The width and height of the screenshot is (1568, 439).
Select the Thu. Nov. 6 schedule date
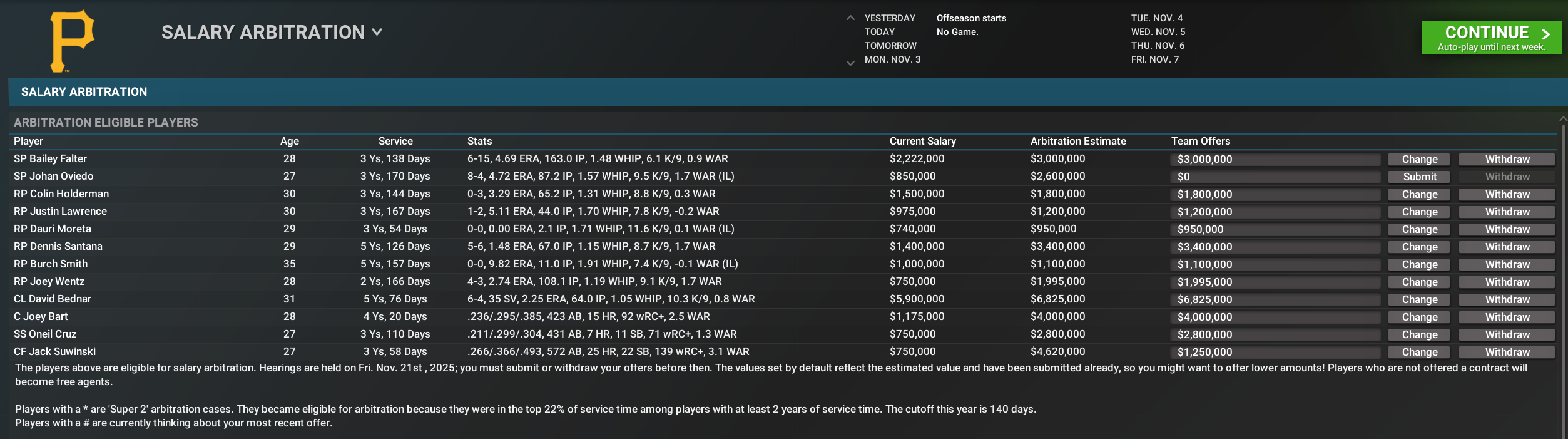1158,46
